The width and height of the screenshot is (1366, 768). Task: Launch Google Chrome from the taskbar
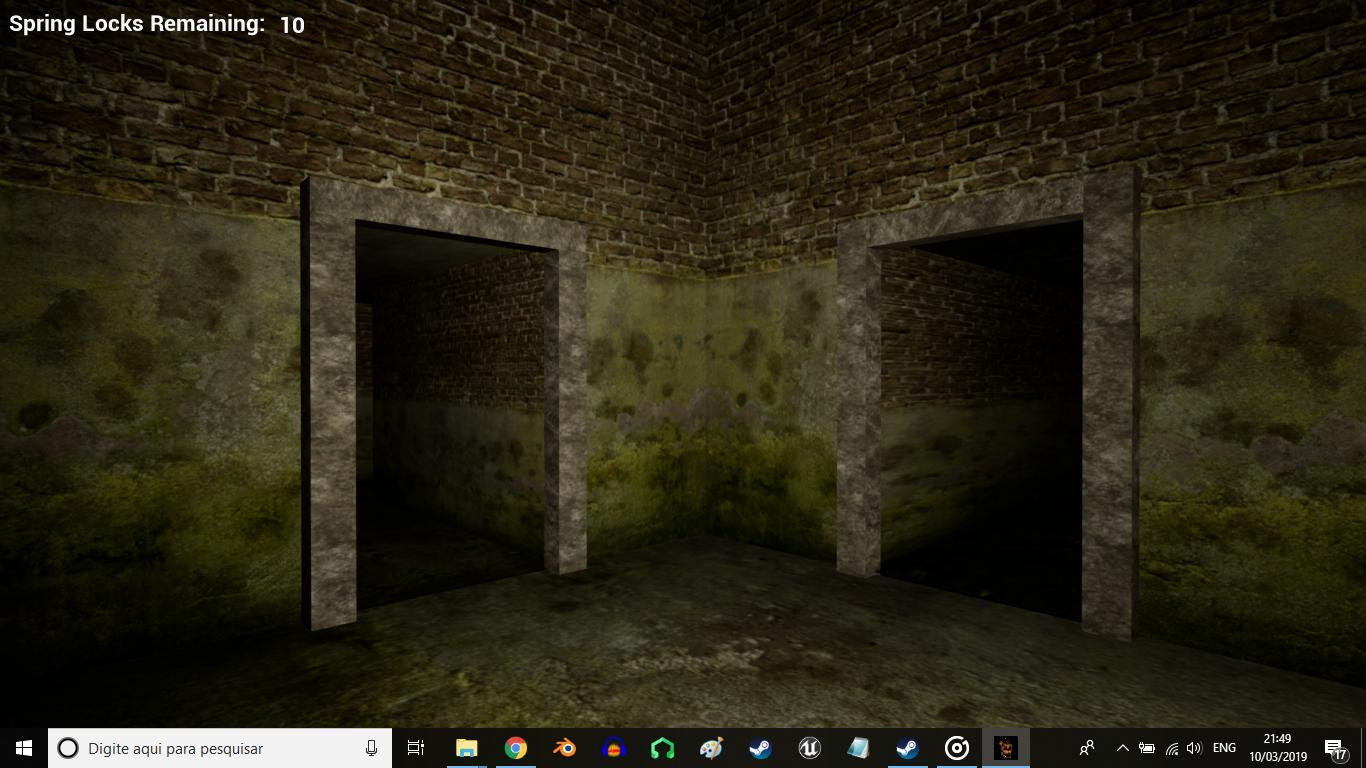515,748
